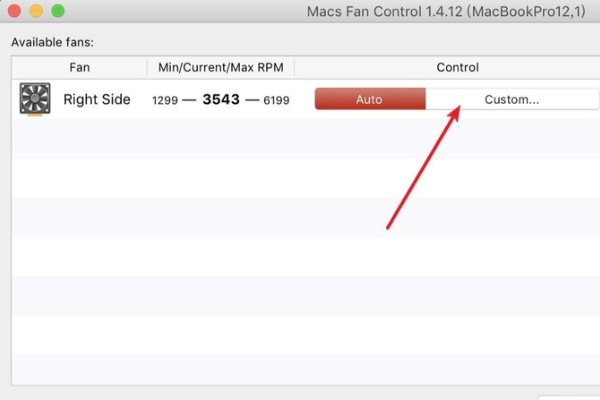The image size is (600, 400).
Task: Click the last visible empty fan list row
Action: click(300, 370)
